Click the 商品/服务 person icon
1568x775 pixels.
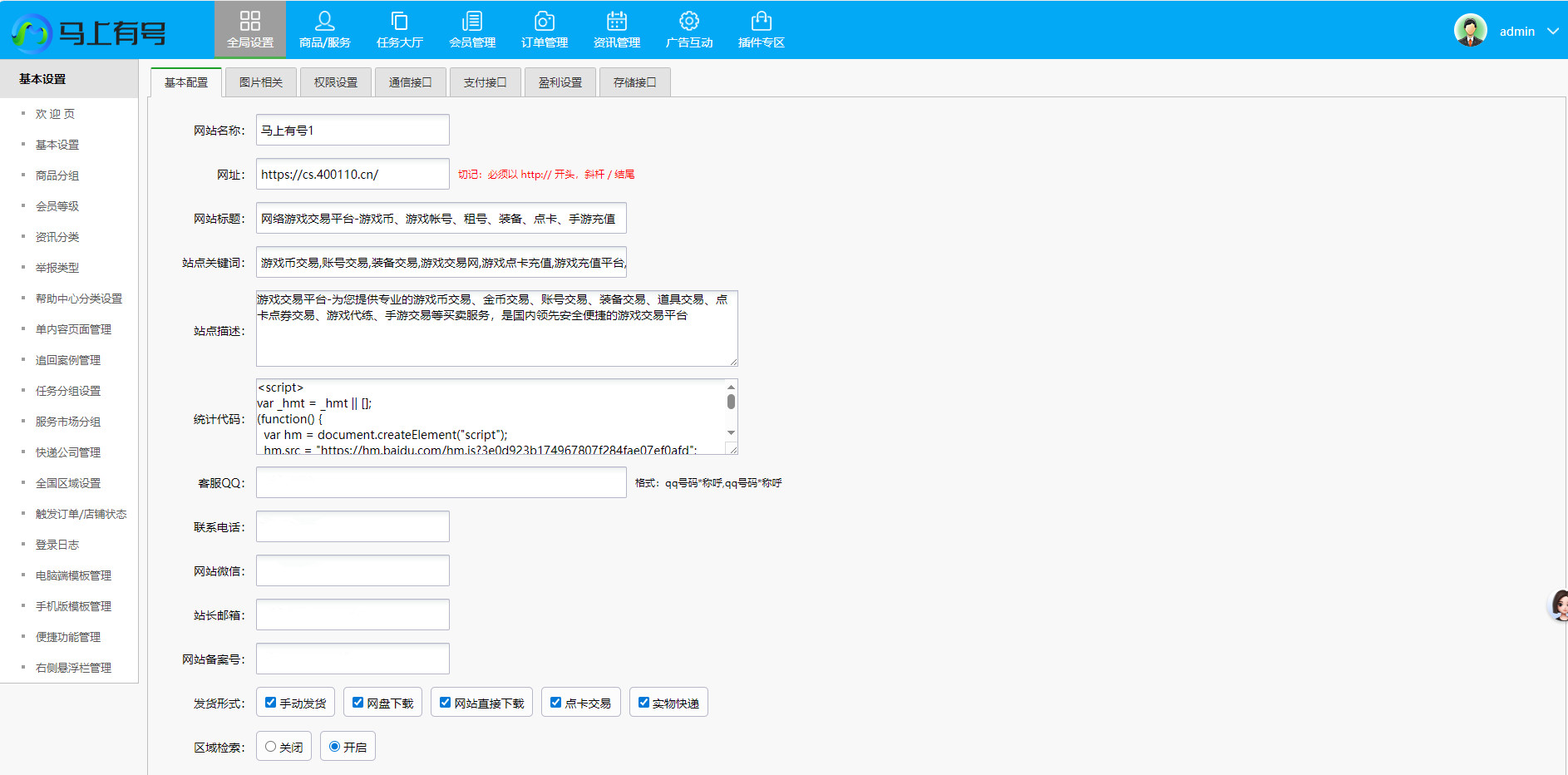[x=324, y=21]
